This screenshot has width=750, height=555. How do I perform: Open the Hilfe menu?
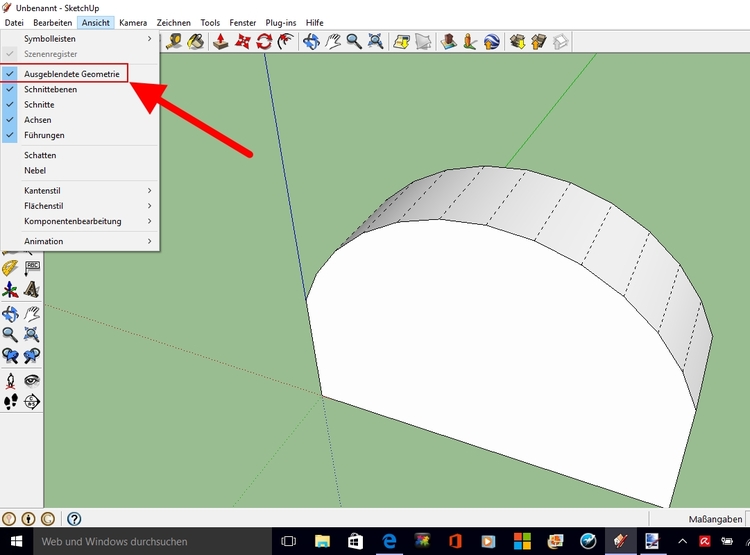(x=315, y=22)
